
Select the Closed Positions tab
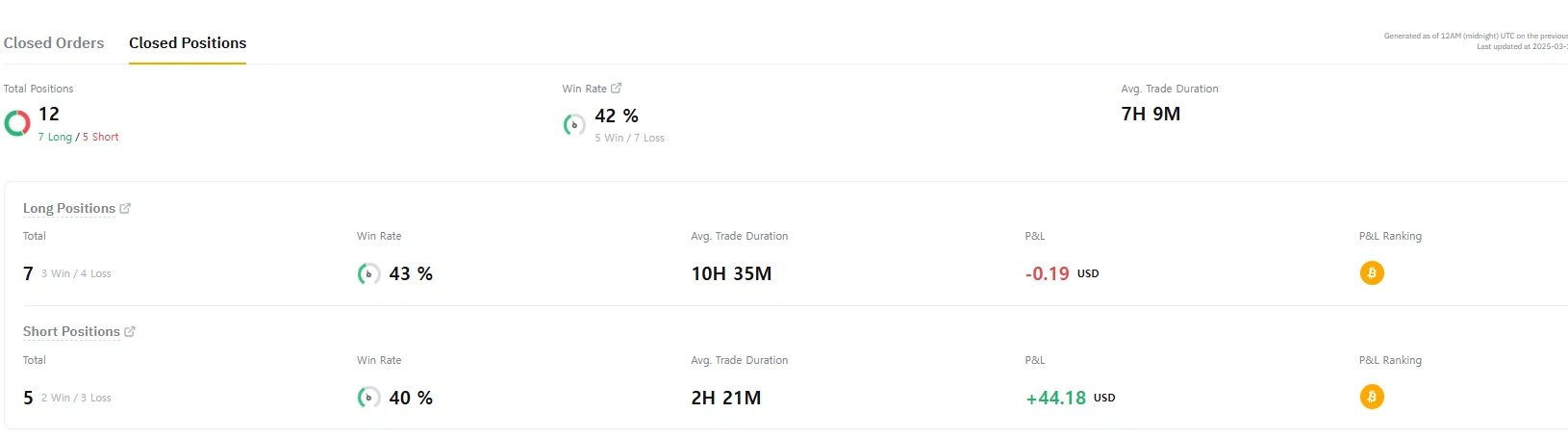[x=188, y=43]
